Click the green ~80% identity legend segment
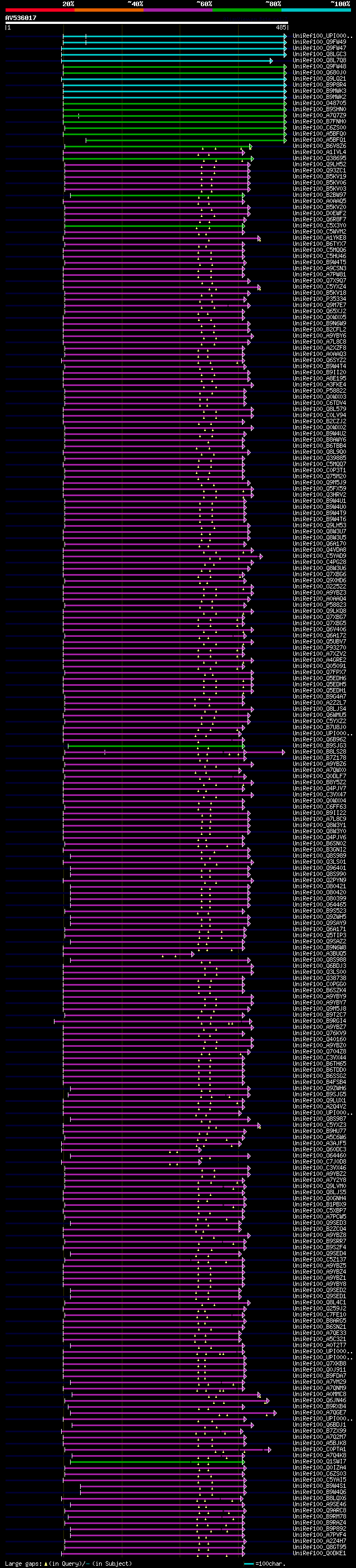 (x=246, y=10)
